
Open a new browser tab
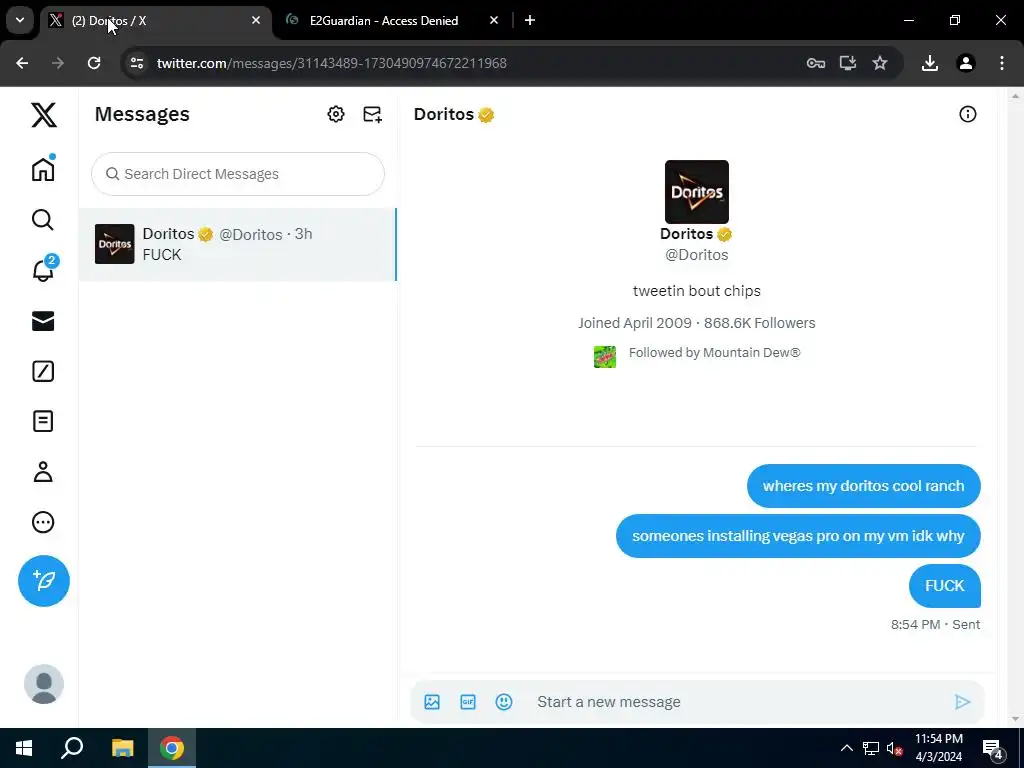530,21
